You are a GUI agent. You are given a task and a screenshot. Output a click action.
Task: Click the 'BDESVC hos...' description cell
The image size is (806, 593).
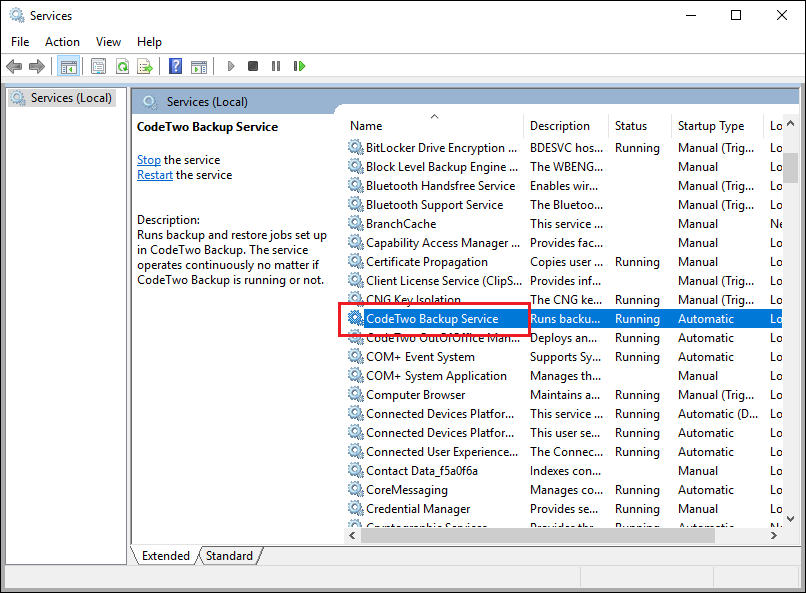(566, 147)
